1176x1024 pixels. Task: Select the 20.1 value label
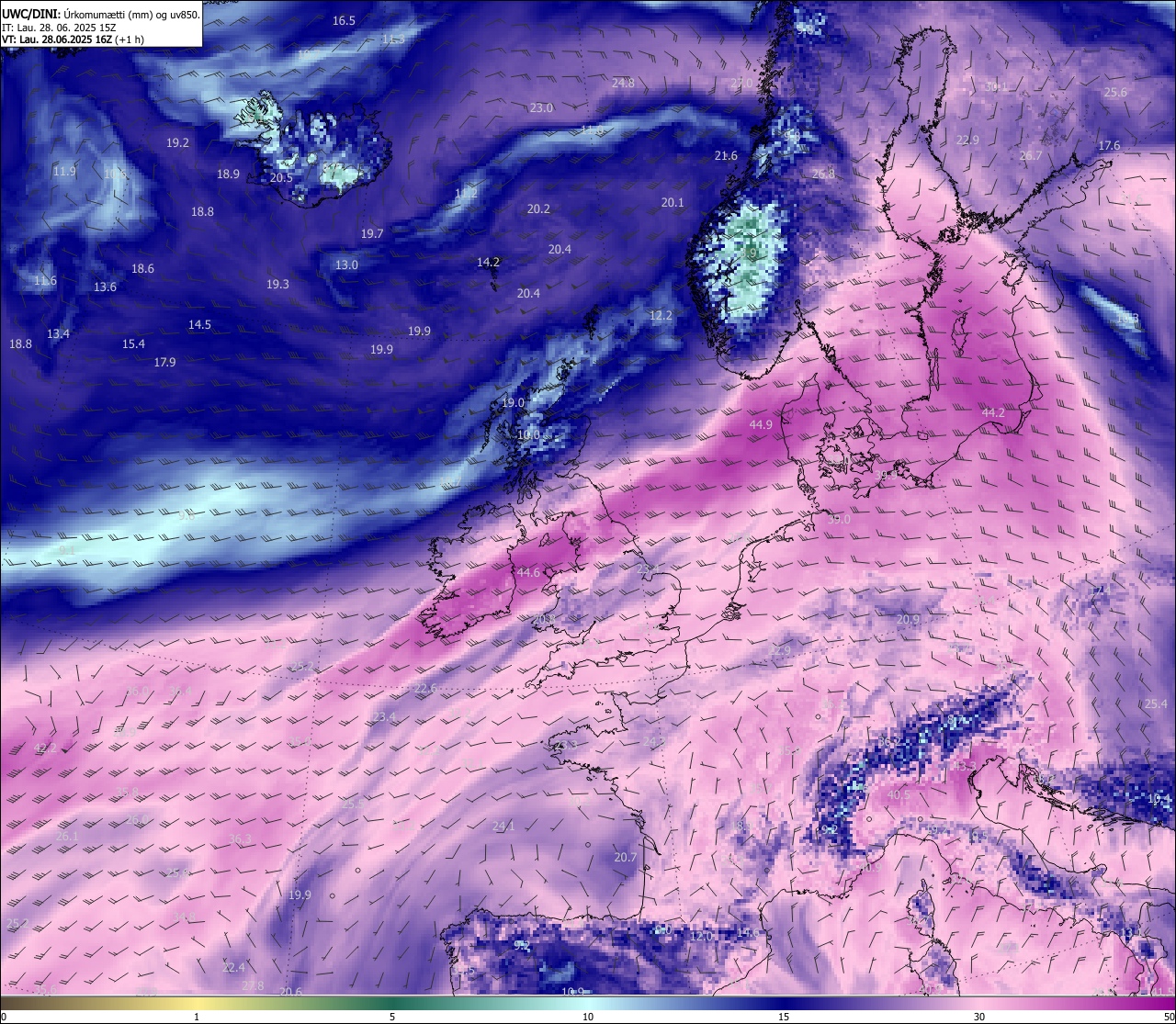click(x=673, y=202)
